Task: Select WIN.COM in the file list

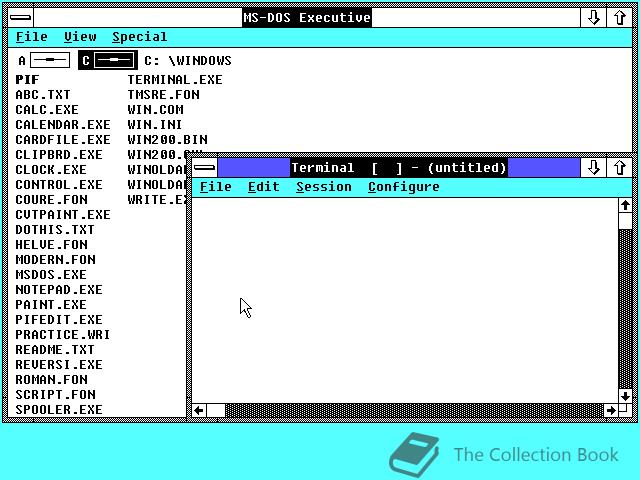Action: click(156, 110)
